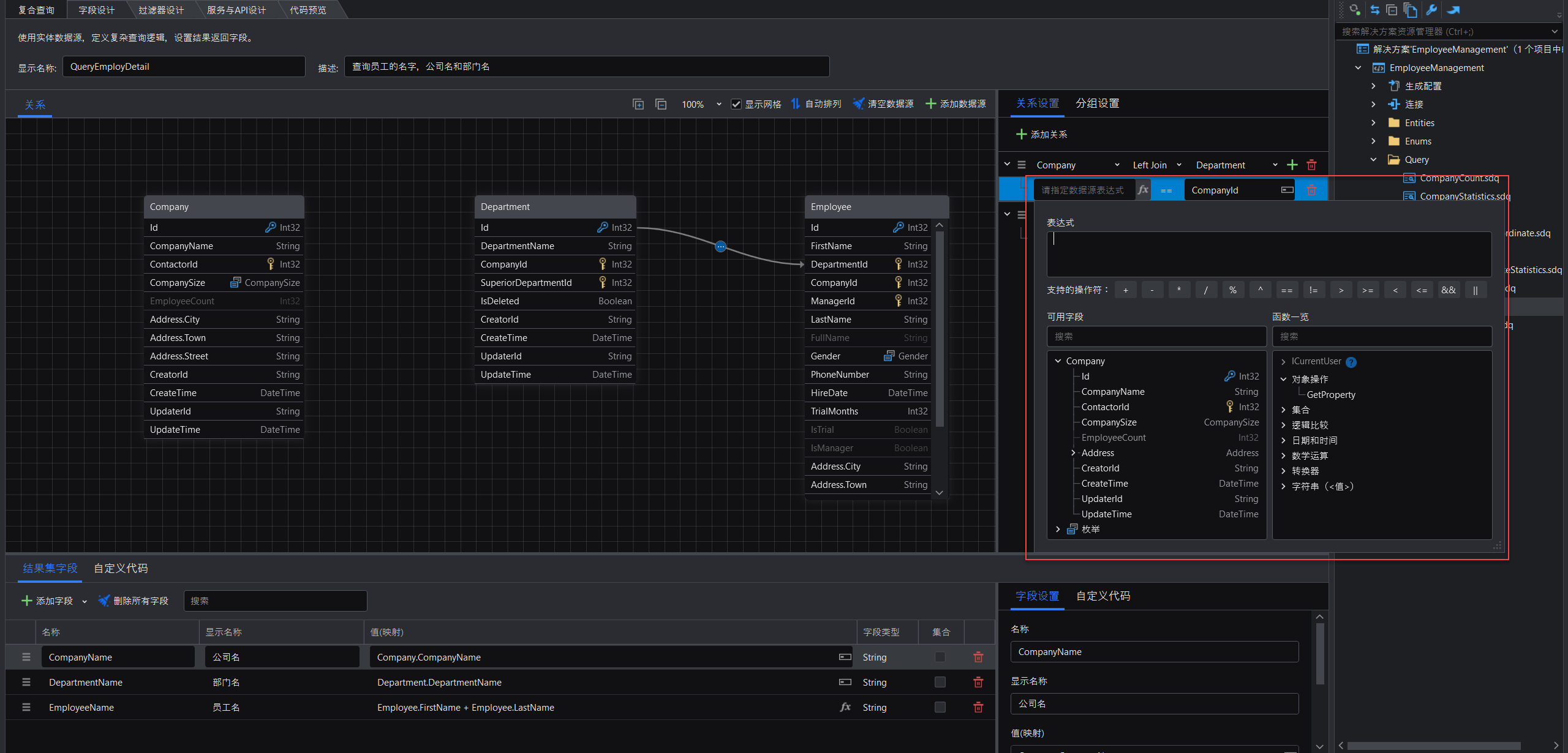Delete the CompanyName result field row
1568x753 pixels.
978,657
